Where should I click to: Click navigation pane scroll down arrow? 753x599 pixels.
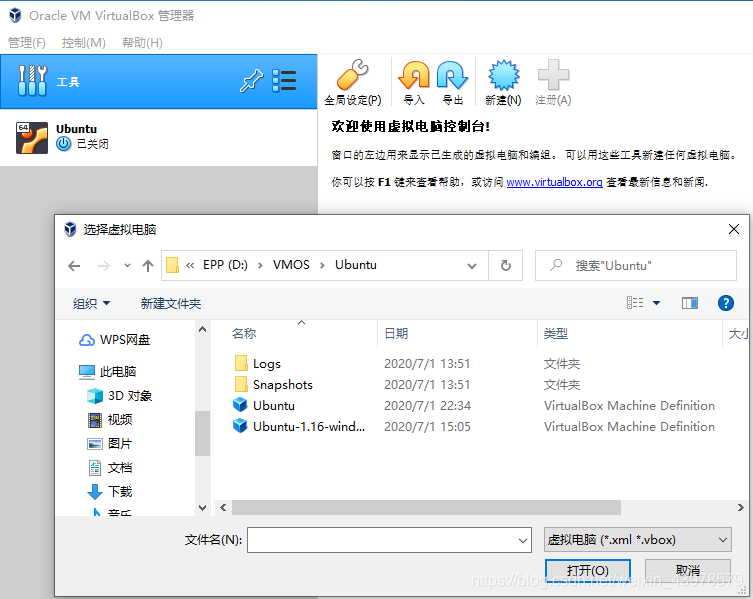(x=202, y=507)
